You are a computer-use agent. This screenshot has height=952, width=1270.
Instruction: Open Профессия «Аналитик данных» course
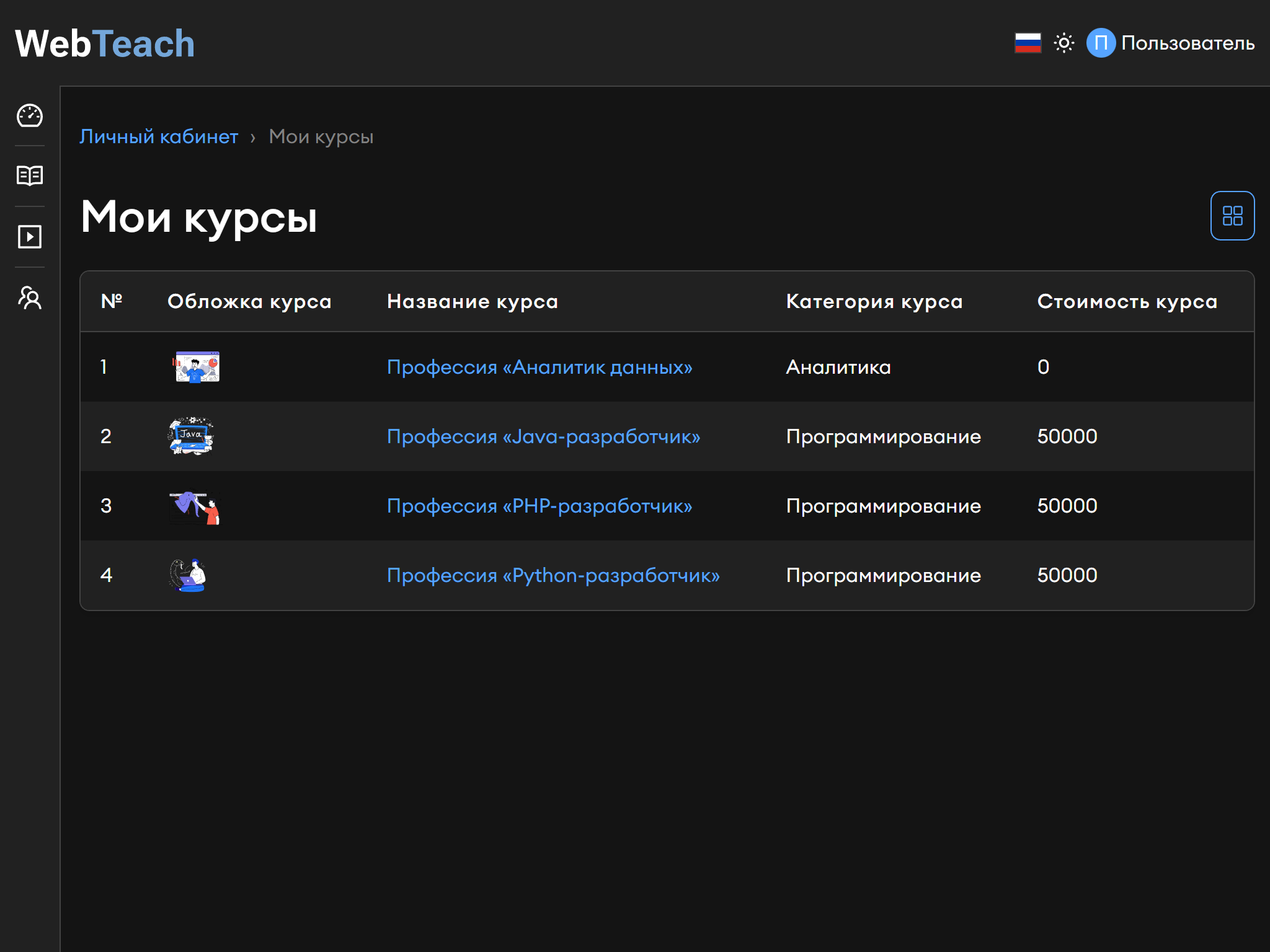coord(539,367)
